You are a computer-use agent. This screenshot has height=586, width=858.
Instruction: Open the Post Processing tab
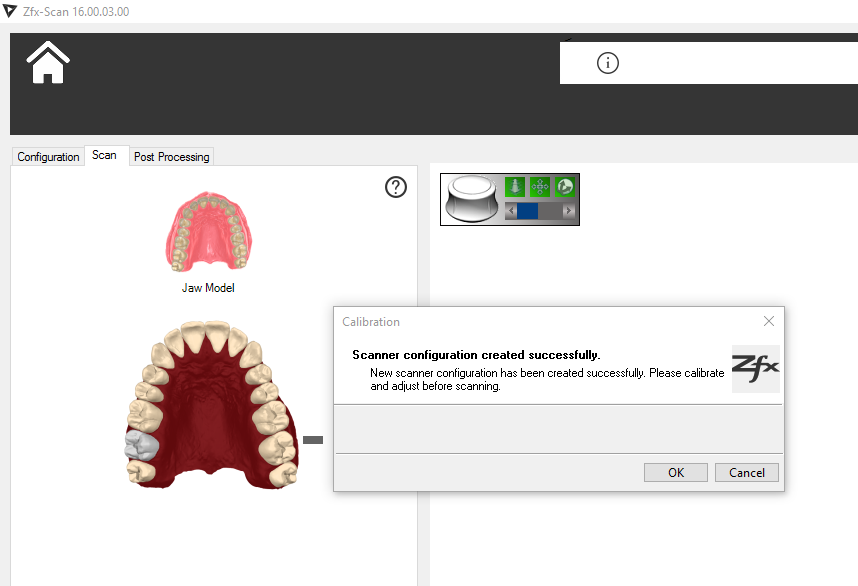[171, 157]
